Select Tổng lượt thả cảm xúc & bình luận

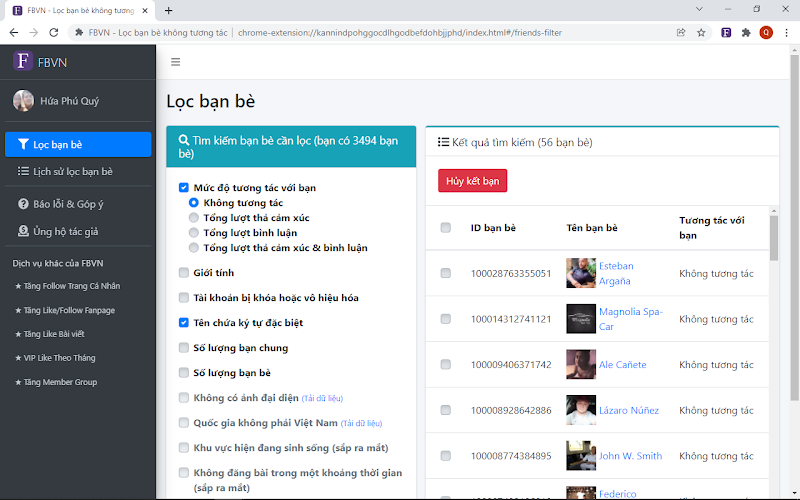click(193, 247)
